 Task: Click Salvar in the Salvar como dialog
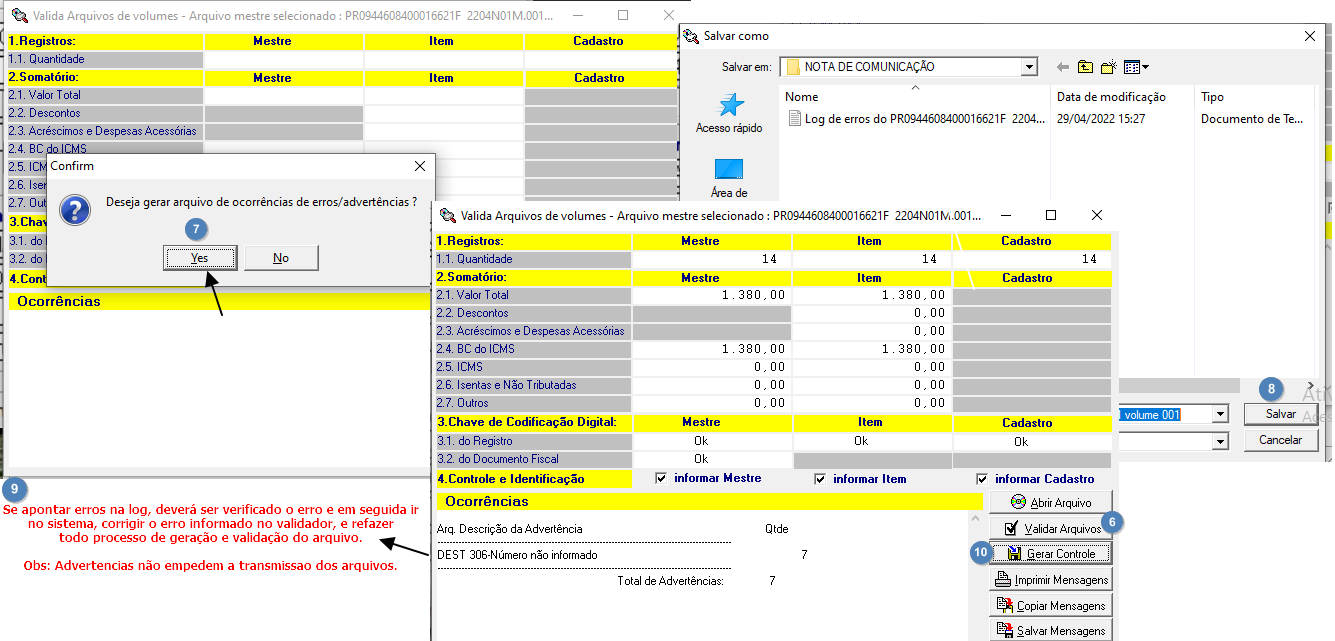(1281, 414)
